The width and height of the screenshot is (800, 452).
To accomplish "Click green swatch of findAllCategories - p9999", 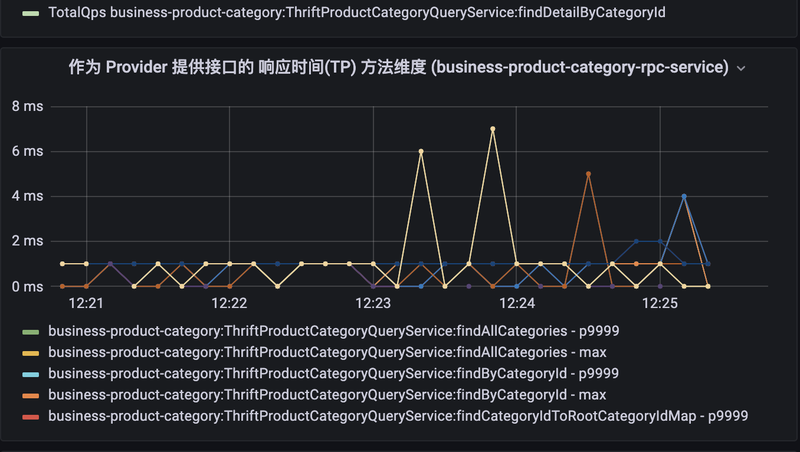I will point(31,332).
